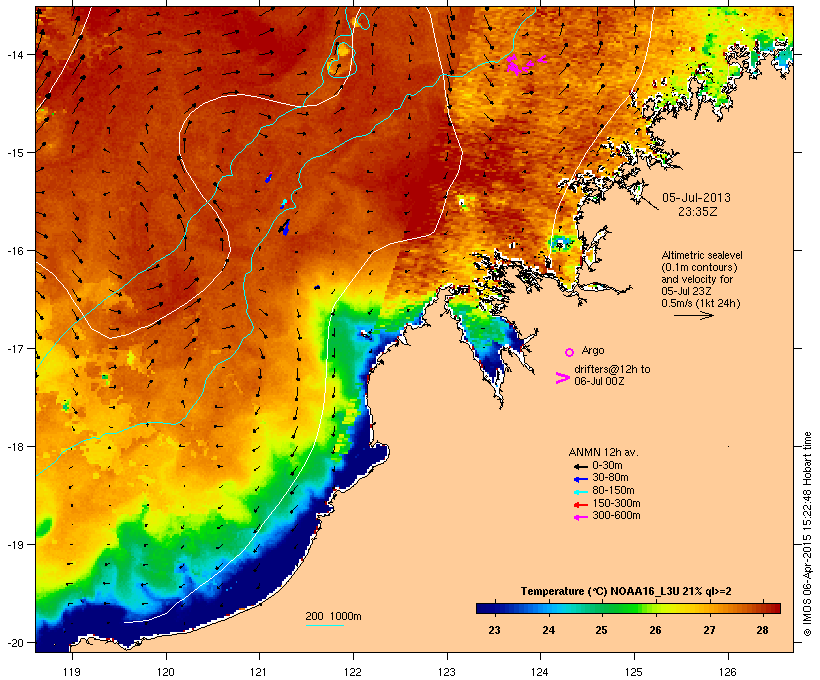Click the black 0-30m legend arrow
Screen dimensions: 820x680
click(x=580, y=467)
